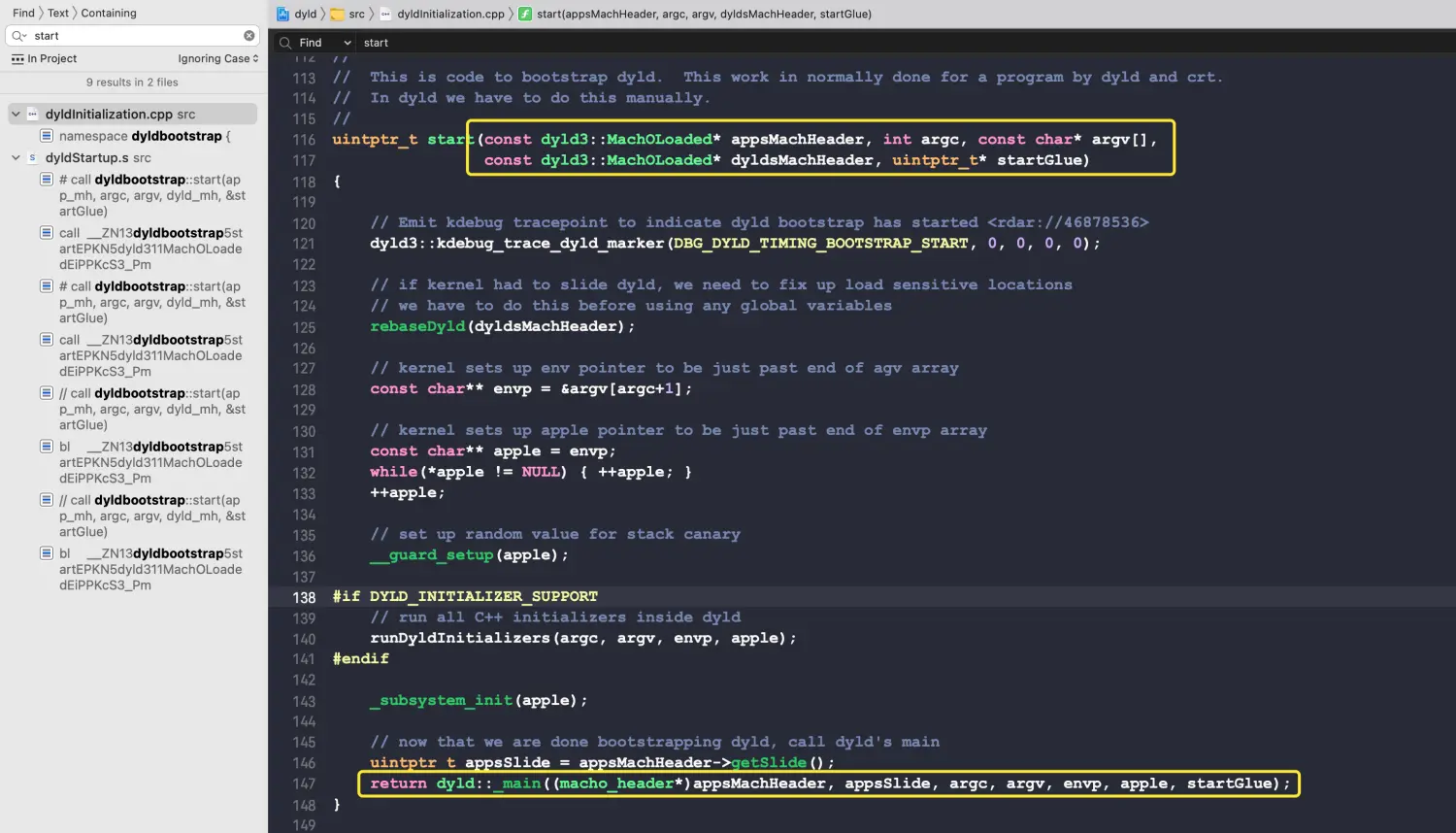Click the green function icon in jump bar

click(x=524, y=14)
